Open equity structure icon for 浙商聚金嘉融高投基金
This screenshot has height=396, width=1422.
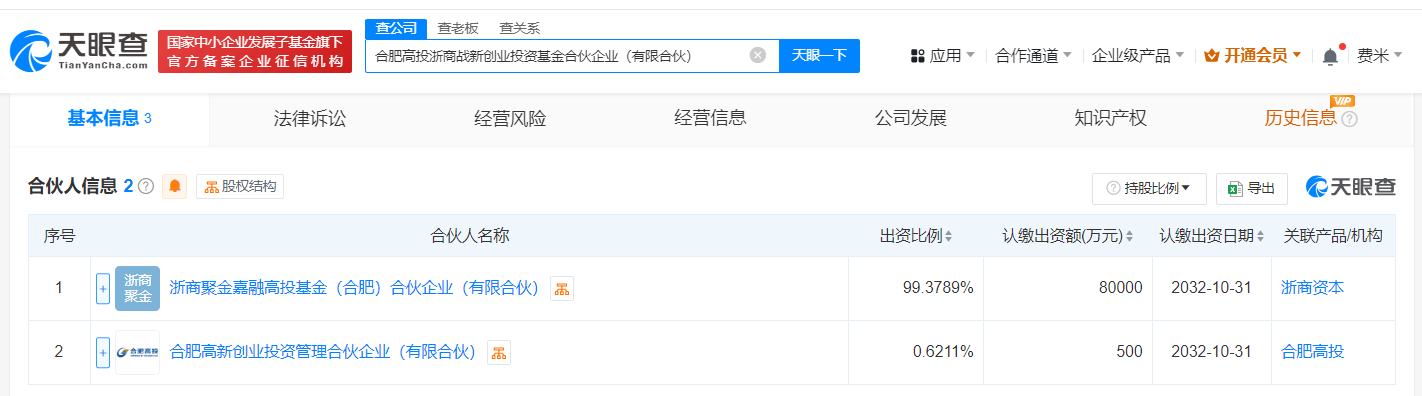[562, 289]
